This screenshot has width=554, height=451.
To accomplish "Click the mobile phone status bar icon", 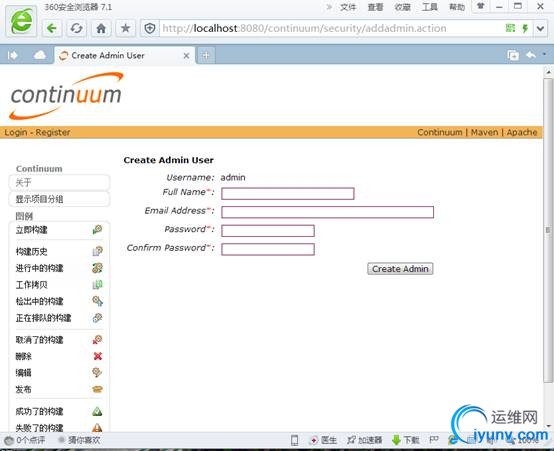I will point(294,440).
